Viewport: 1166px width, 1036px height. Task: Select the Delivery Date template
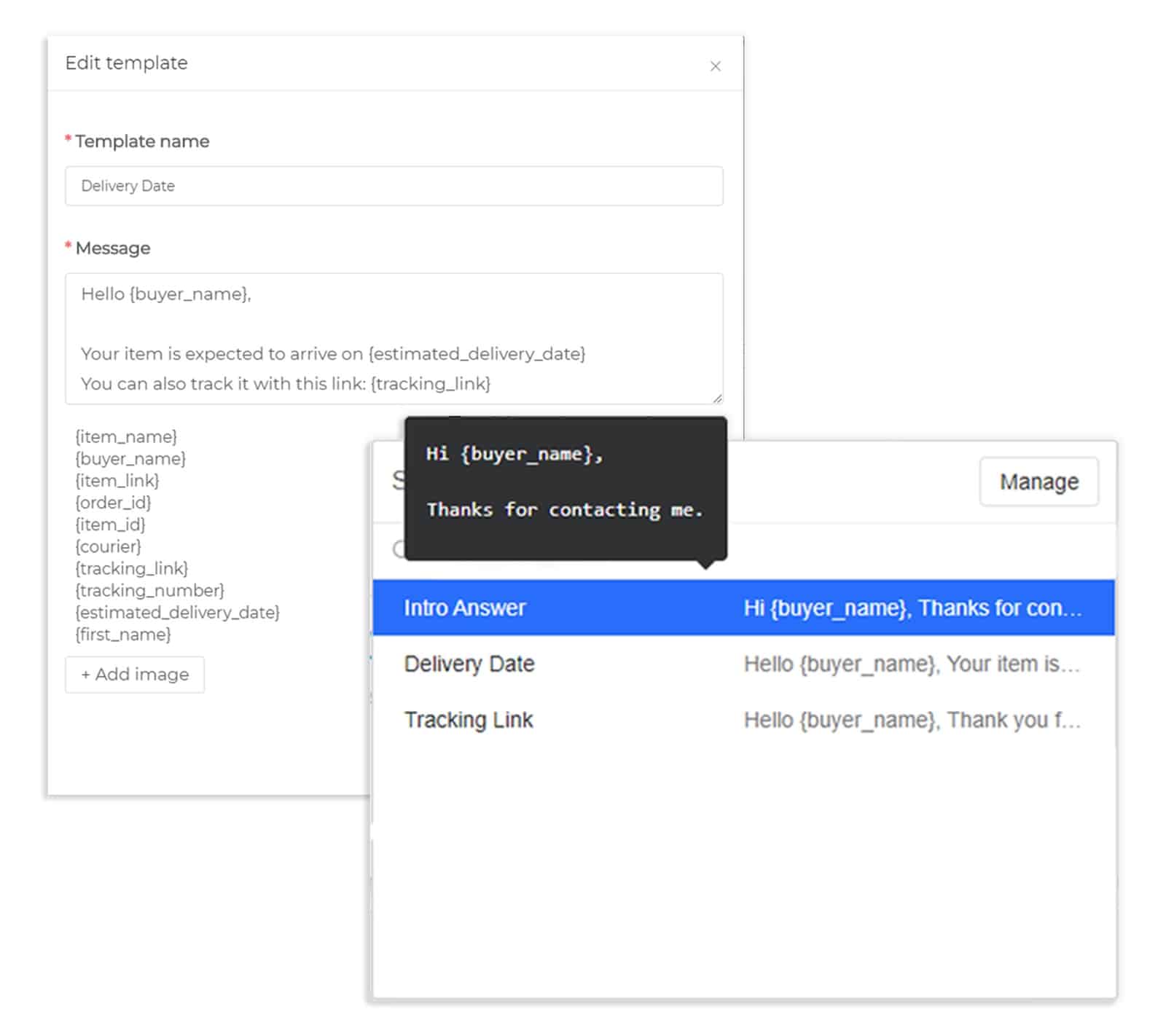[x=469, y=664]
